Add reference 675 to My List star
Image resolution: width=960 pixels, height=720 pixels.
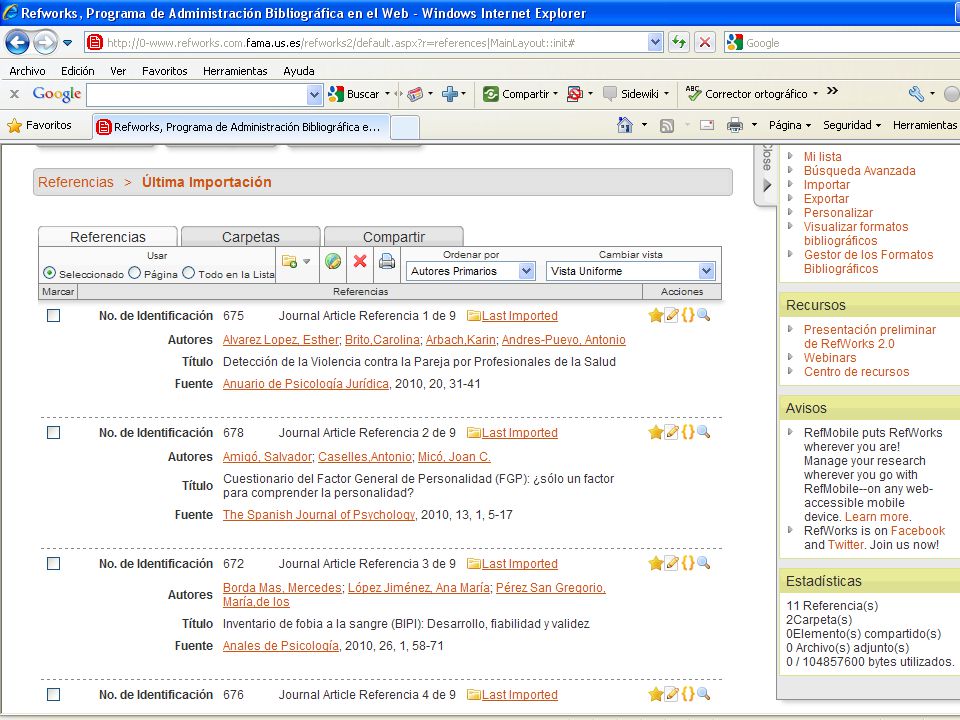click(x=656, y=315)
